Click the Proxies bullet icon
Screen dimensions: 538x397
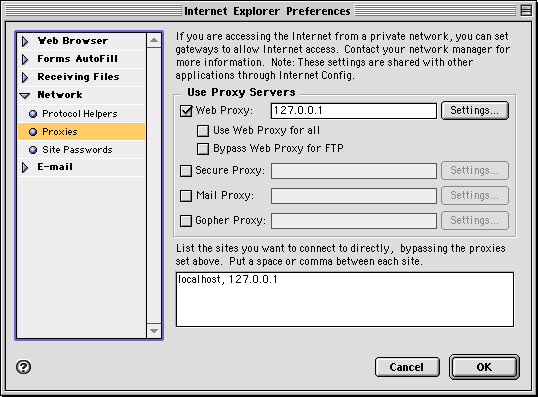[33, 132]
